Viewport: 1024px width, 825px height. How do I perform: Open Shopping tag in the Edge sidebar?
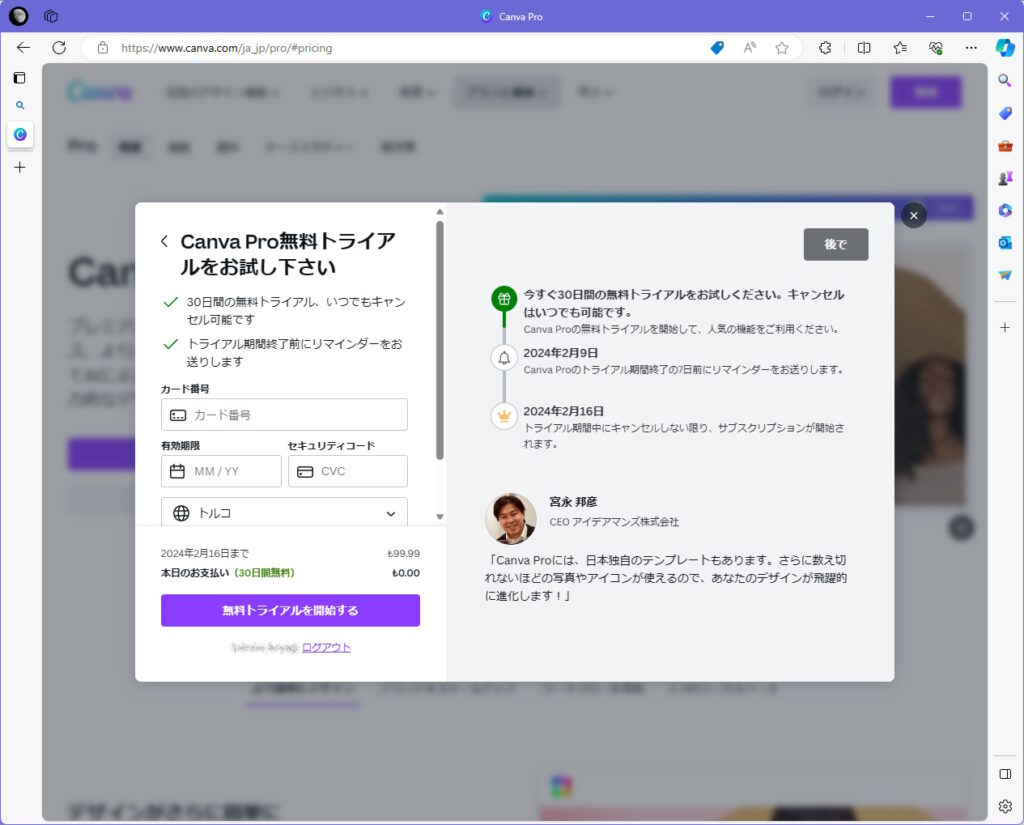pyautogui.click(x=1005, y=113)
